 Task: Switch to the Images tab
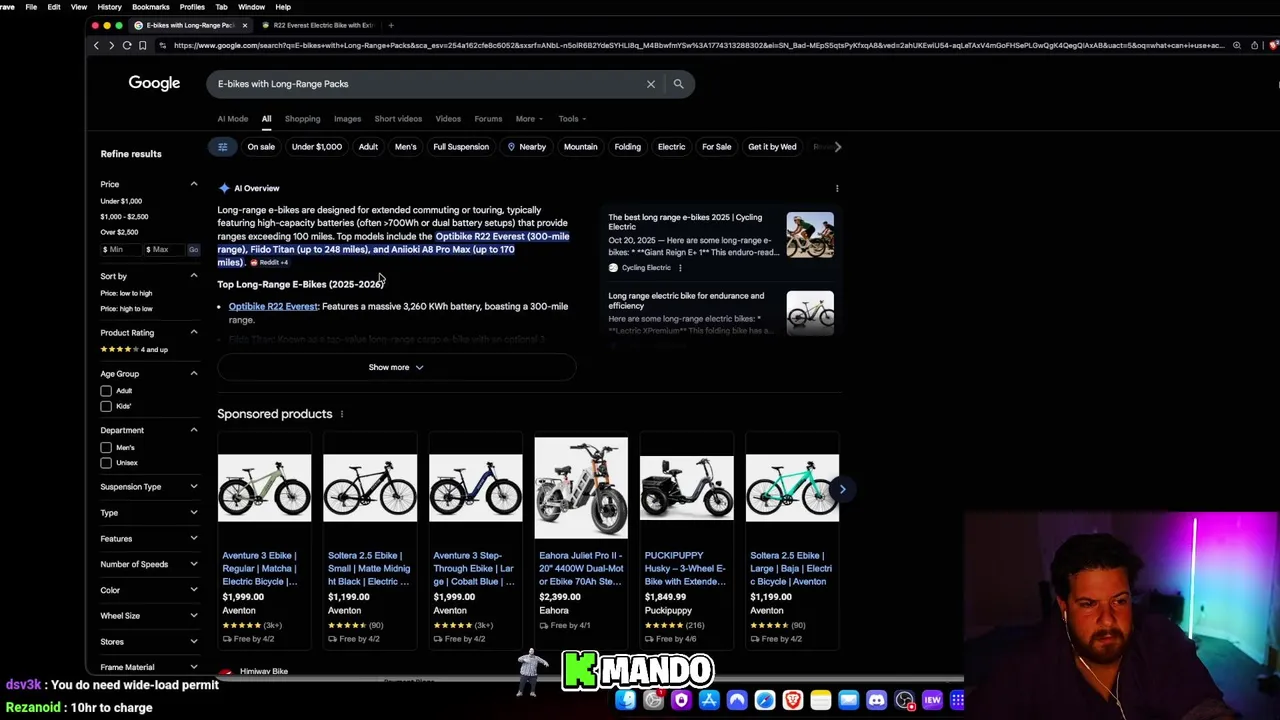click(x=347, y=119)
